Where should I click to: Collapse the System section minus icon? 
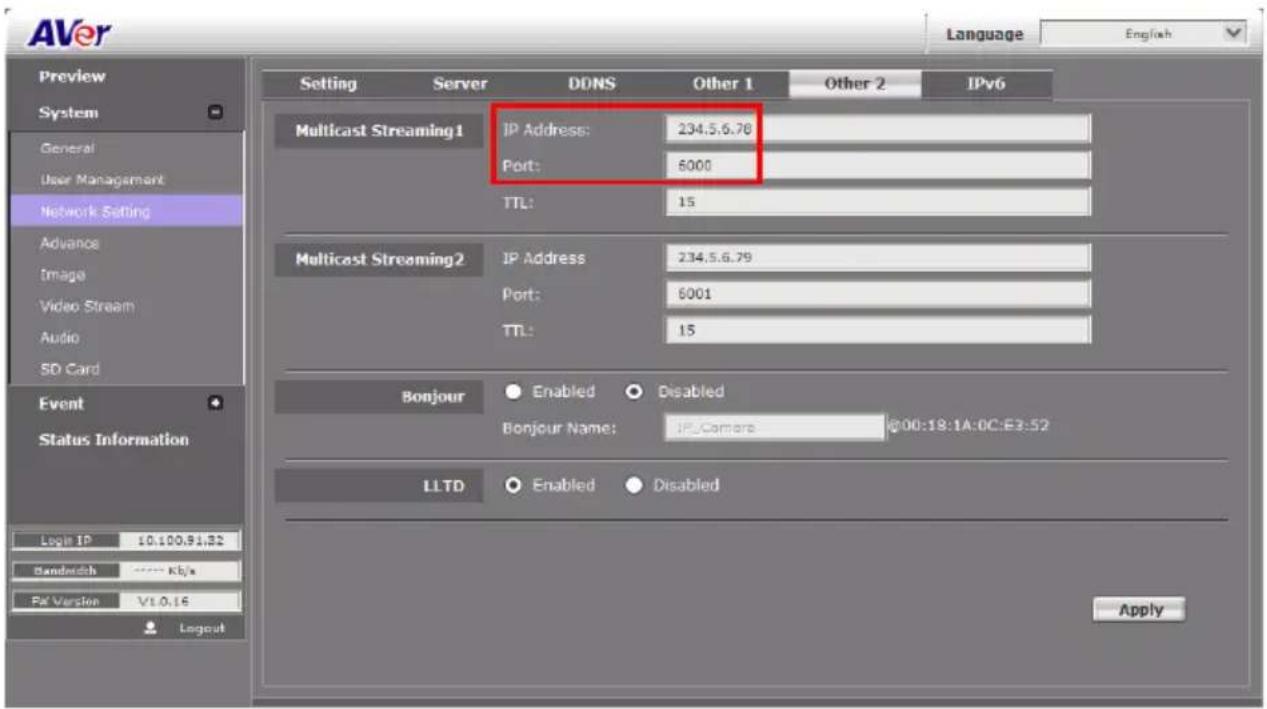point(214,113)
